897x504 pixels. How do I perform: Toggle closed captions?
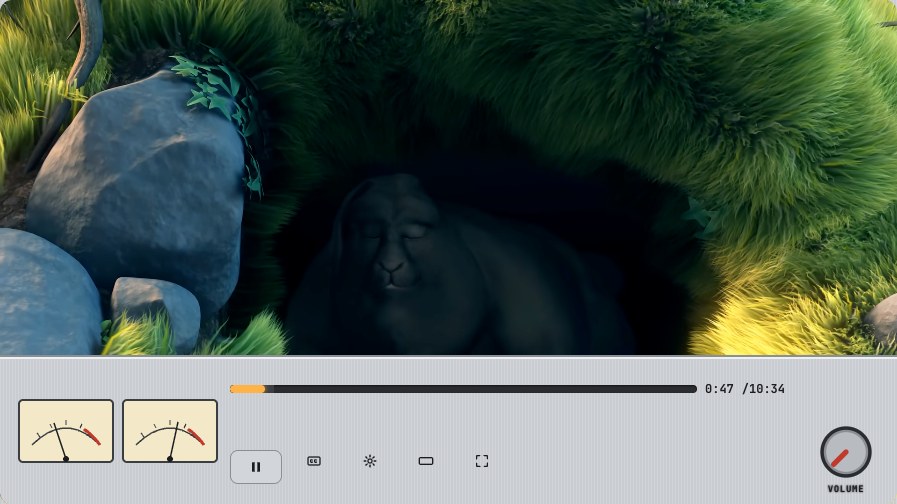314,461
